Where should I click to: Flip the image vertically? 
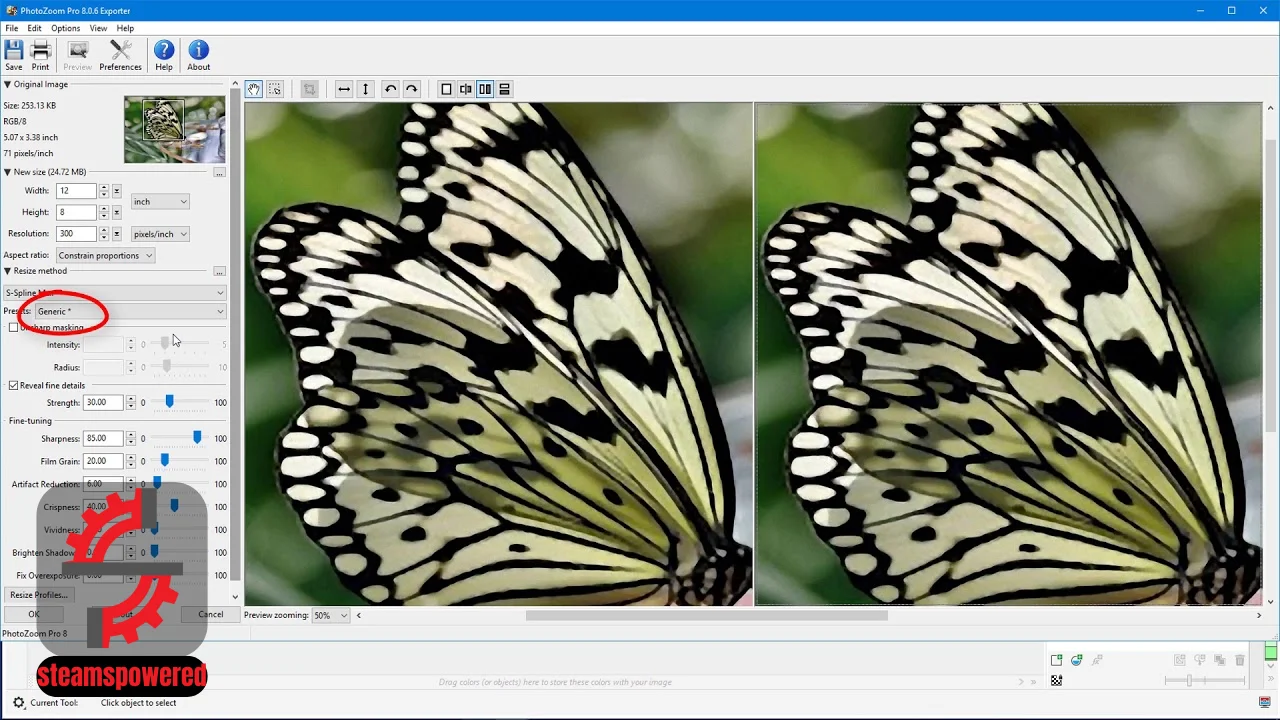click(365, 89)
